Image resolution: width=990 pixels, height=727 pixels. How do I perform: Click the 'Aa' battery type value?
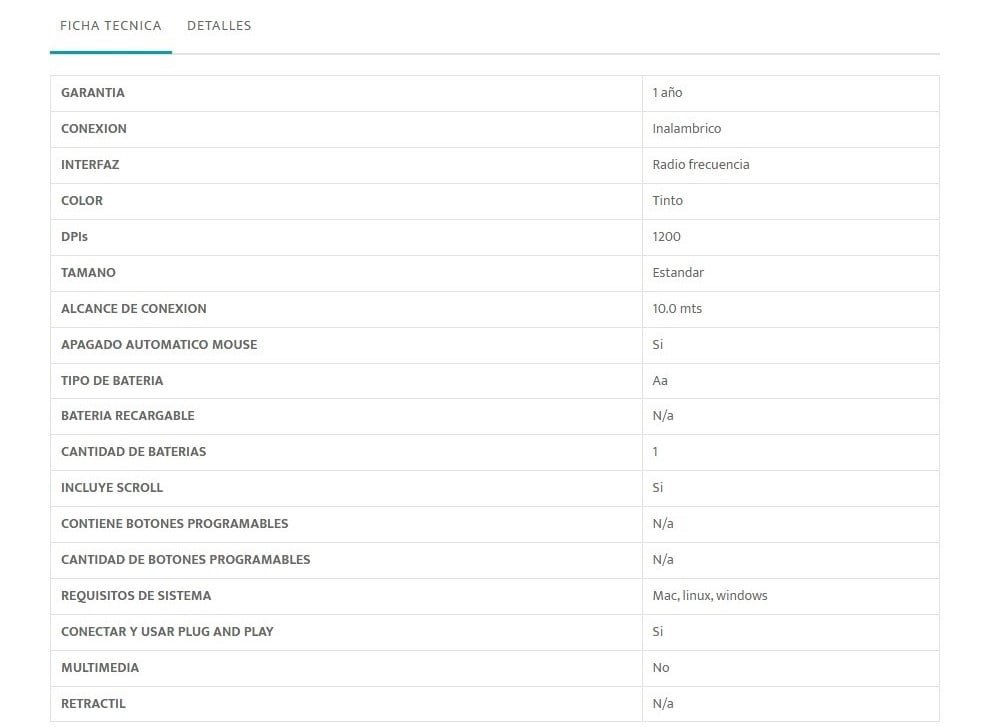click(x=660, y=381)
